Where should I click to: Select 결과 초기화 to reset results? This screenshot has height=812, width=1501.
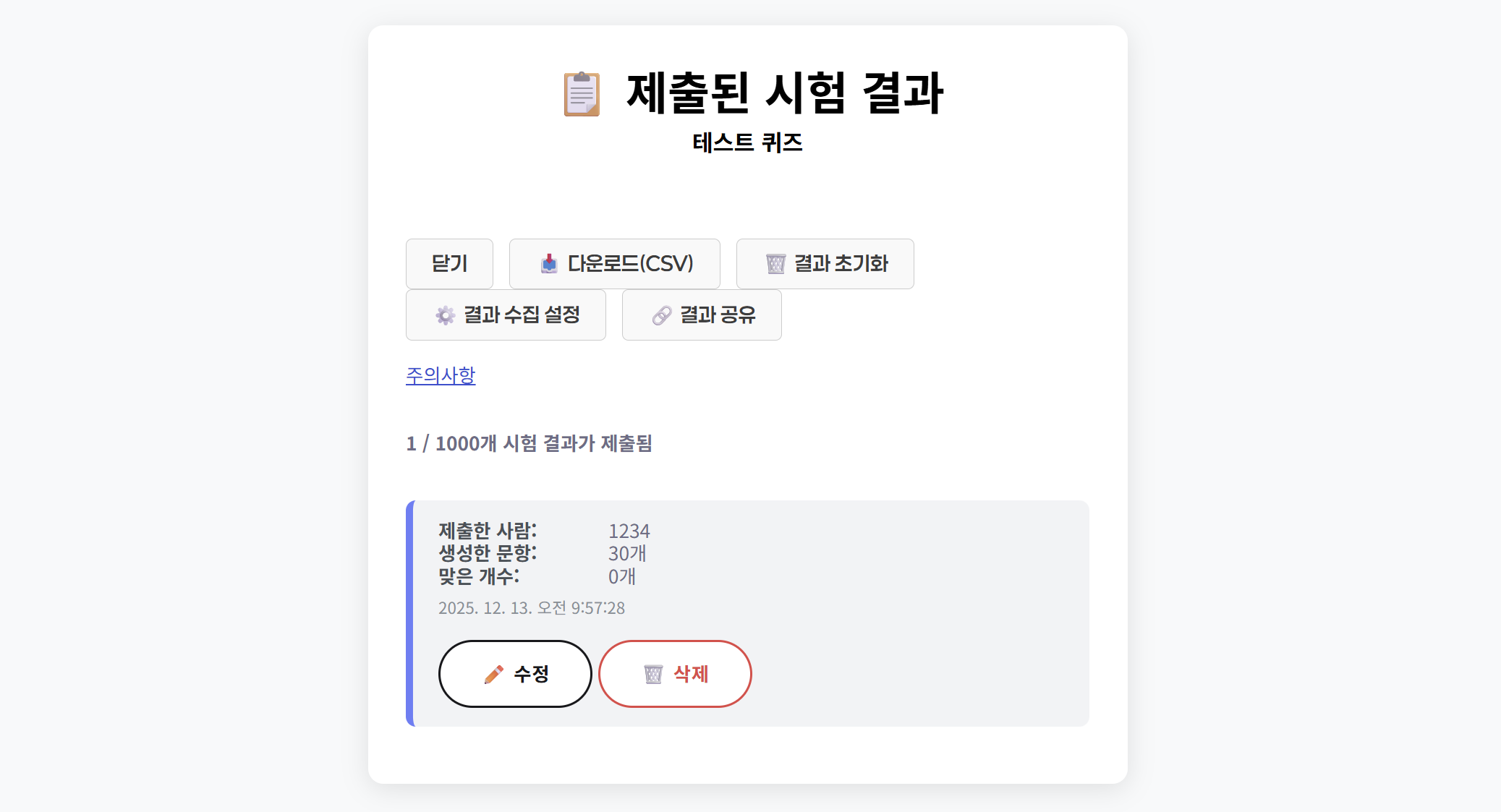[x=825, y=264]
